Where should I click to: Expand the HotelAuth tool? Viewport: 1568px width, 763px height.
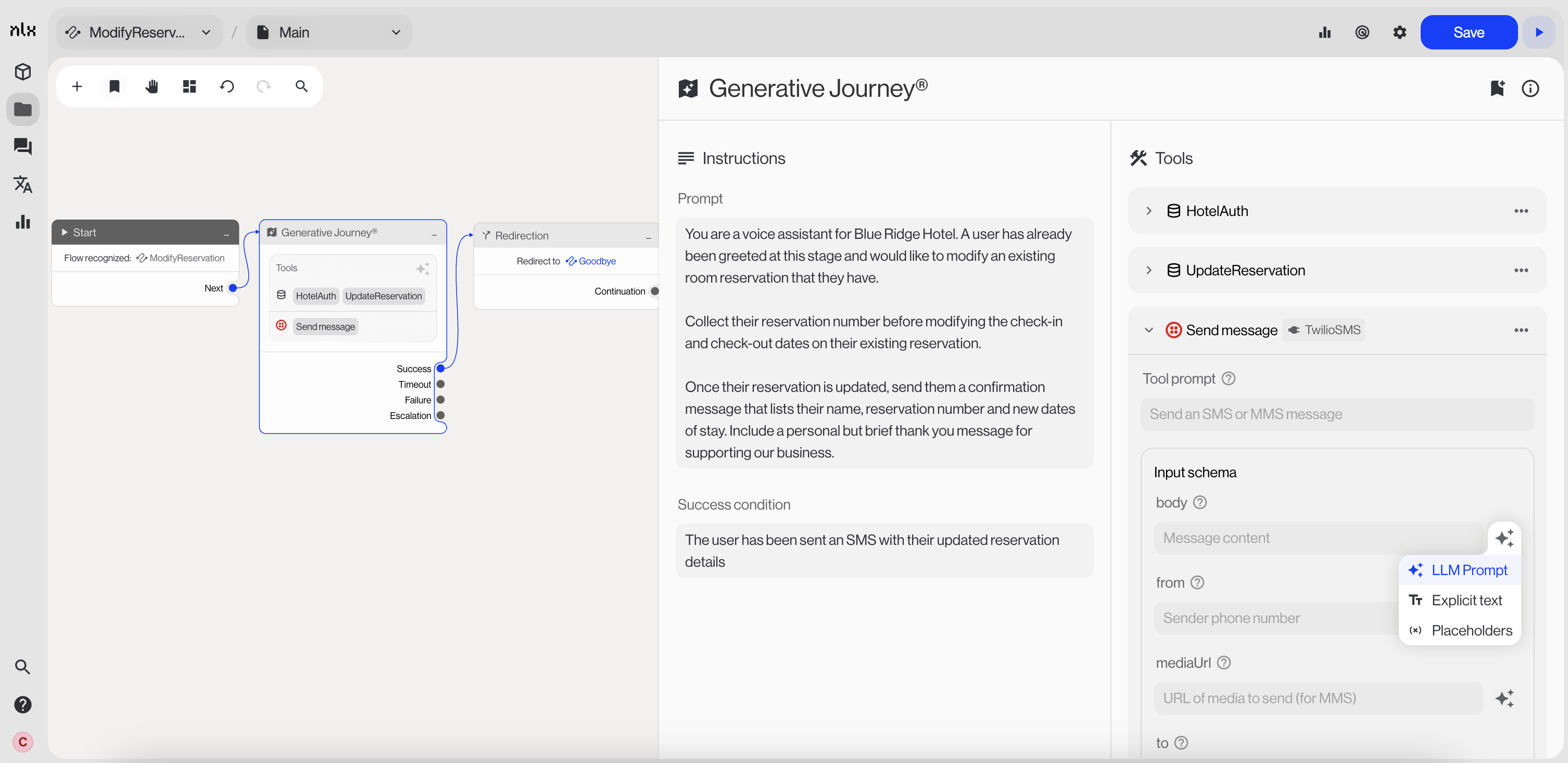pyautogui.click(x=1148, y=211)
